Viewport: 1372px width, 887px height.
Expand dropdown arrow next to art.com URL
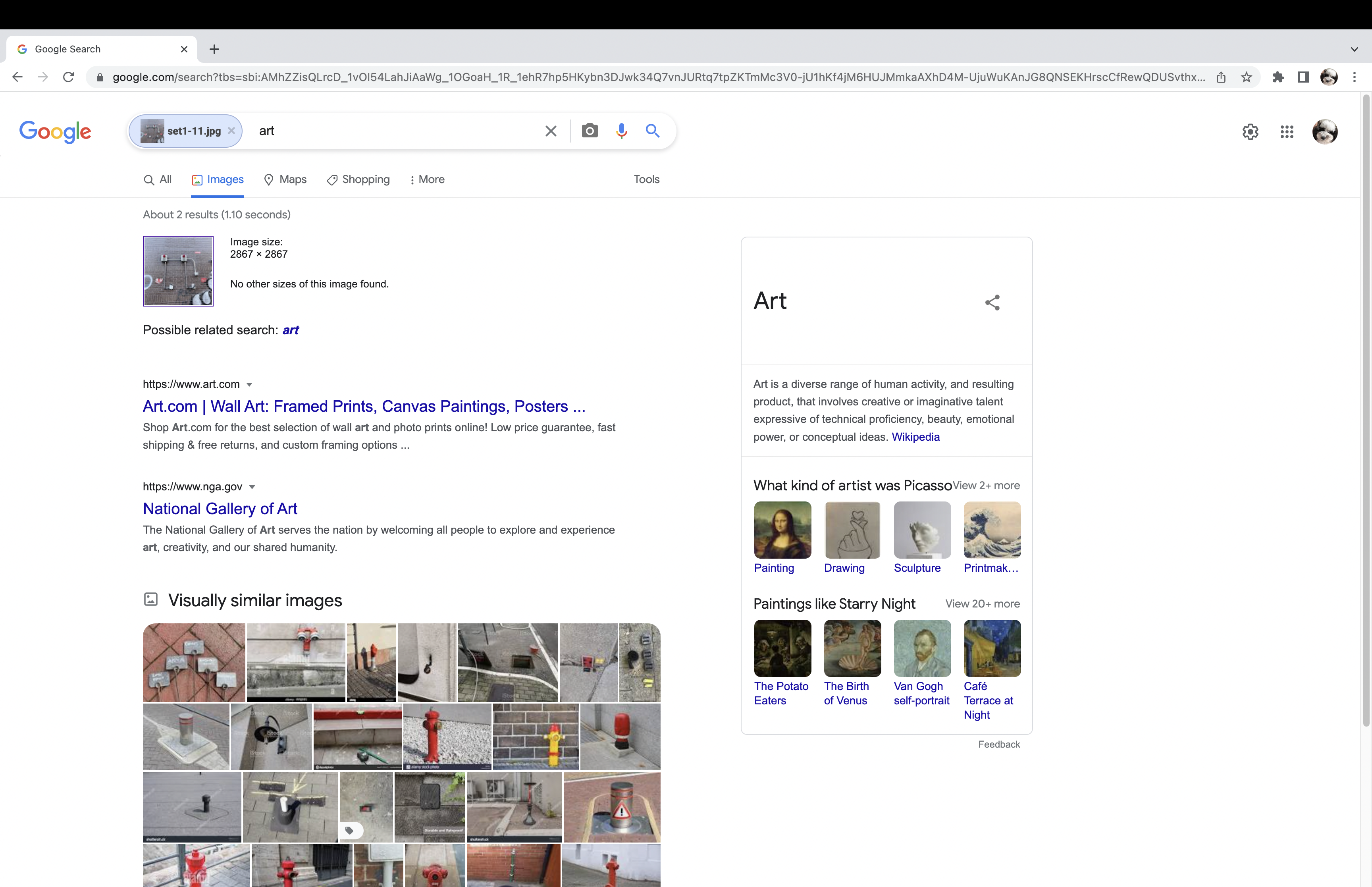pyautogui.click(x=249, y=385)
